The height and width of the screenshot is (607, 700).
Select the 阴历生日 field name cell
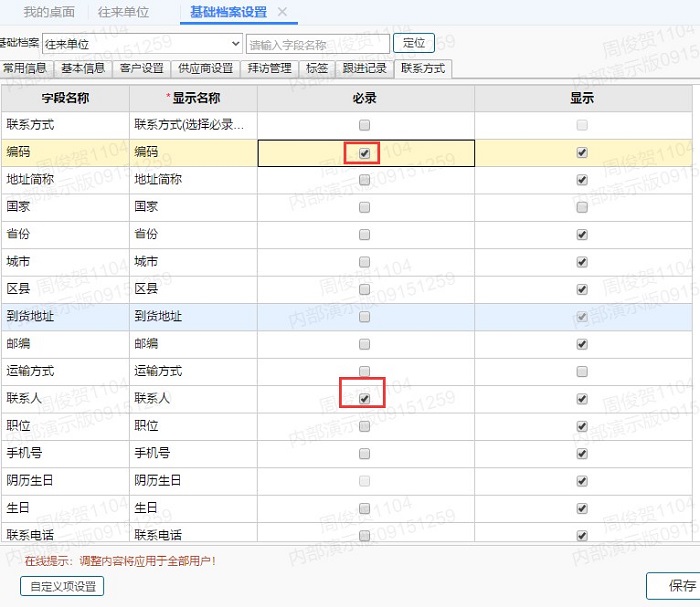[x=65, y=481]
